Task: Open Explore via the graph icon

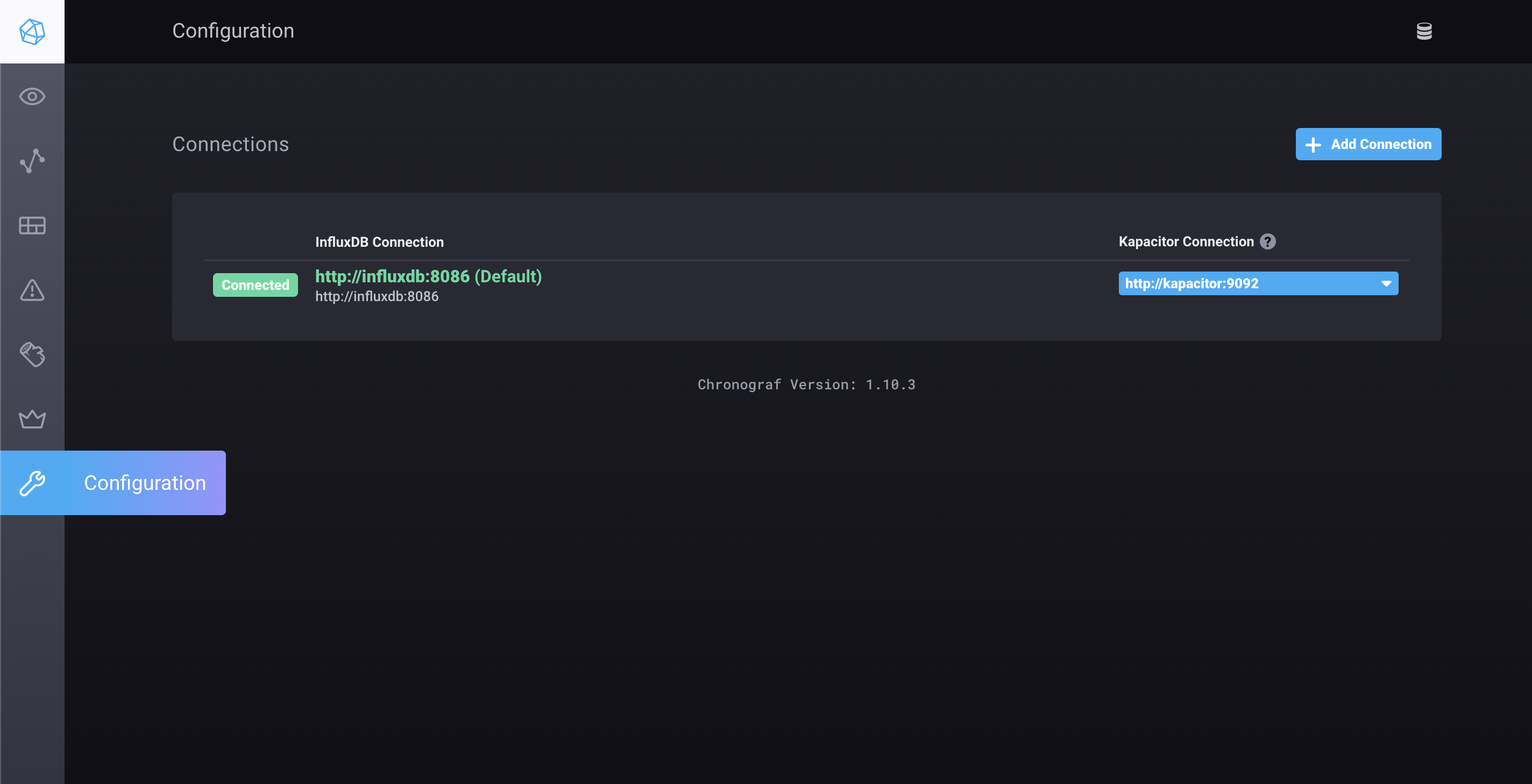Action: pos(32,160)
